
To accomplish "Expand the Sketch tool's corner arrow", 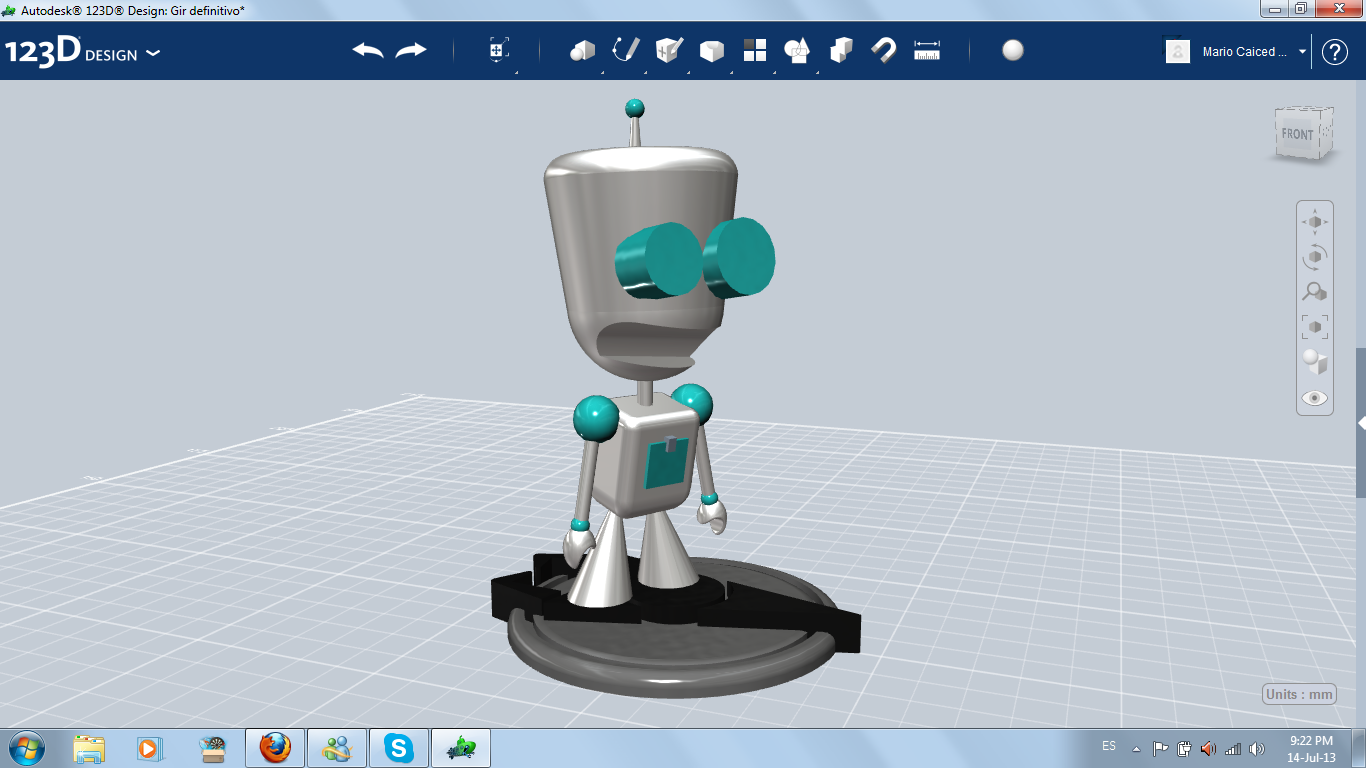I will click(x=645, y=72).
